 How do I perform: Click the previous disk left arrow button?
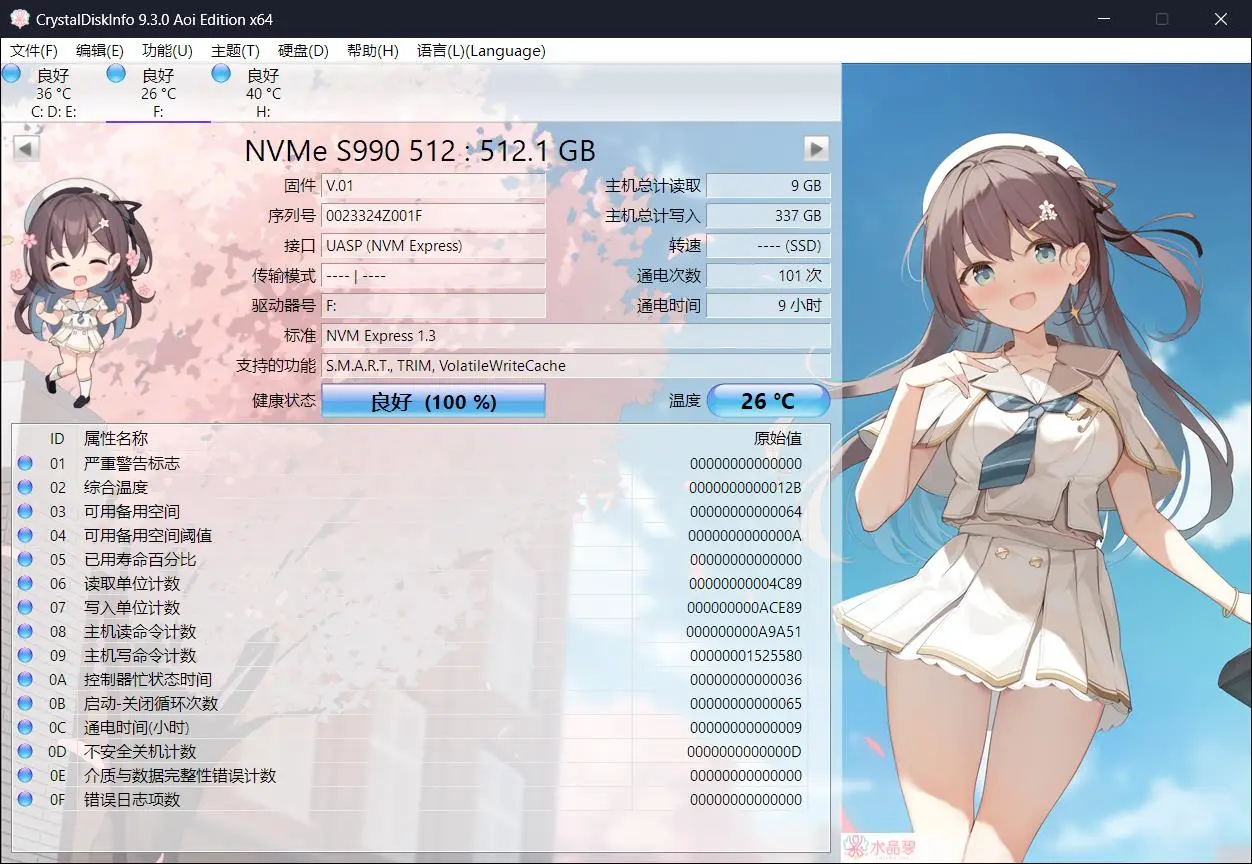click(27, 149)
